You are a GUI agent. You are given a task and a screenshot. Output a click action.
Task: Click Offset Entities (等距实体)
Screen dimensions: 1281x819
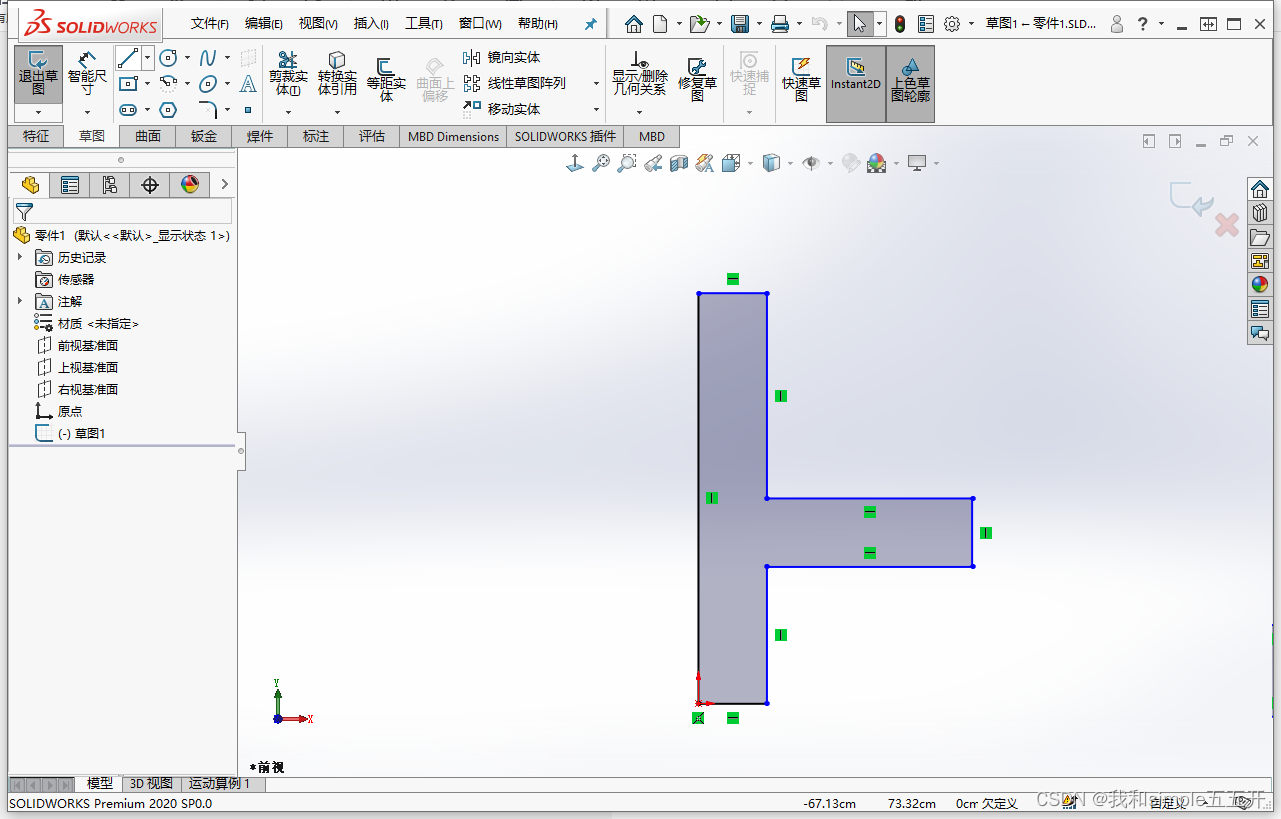pyautogui.click(x=386, y=78)
